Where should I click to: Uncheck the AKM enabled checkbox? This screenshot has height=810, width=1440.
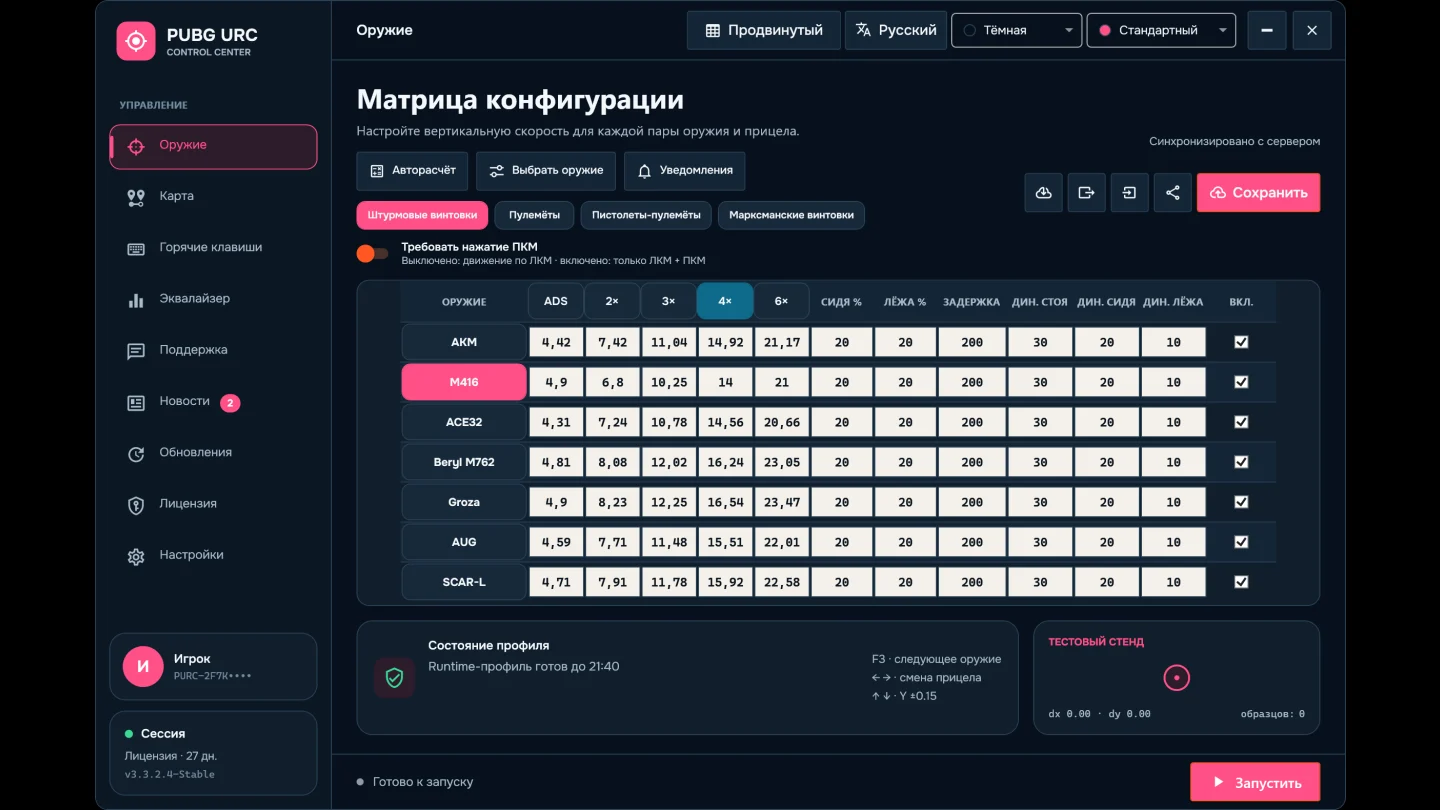click(1241, 342)
